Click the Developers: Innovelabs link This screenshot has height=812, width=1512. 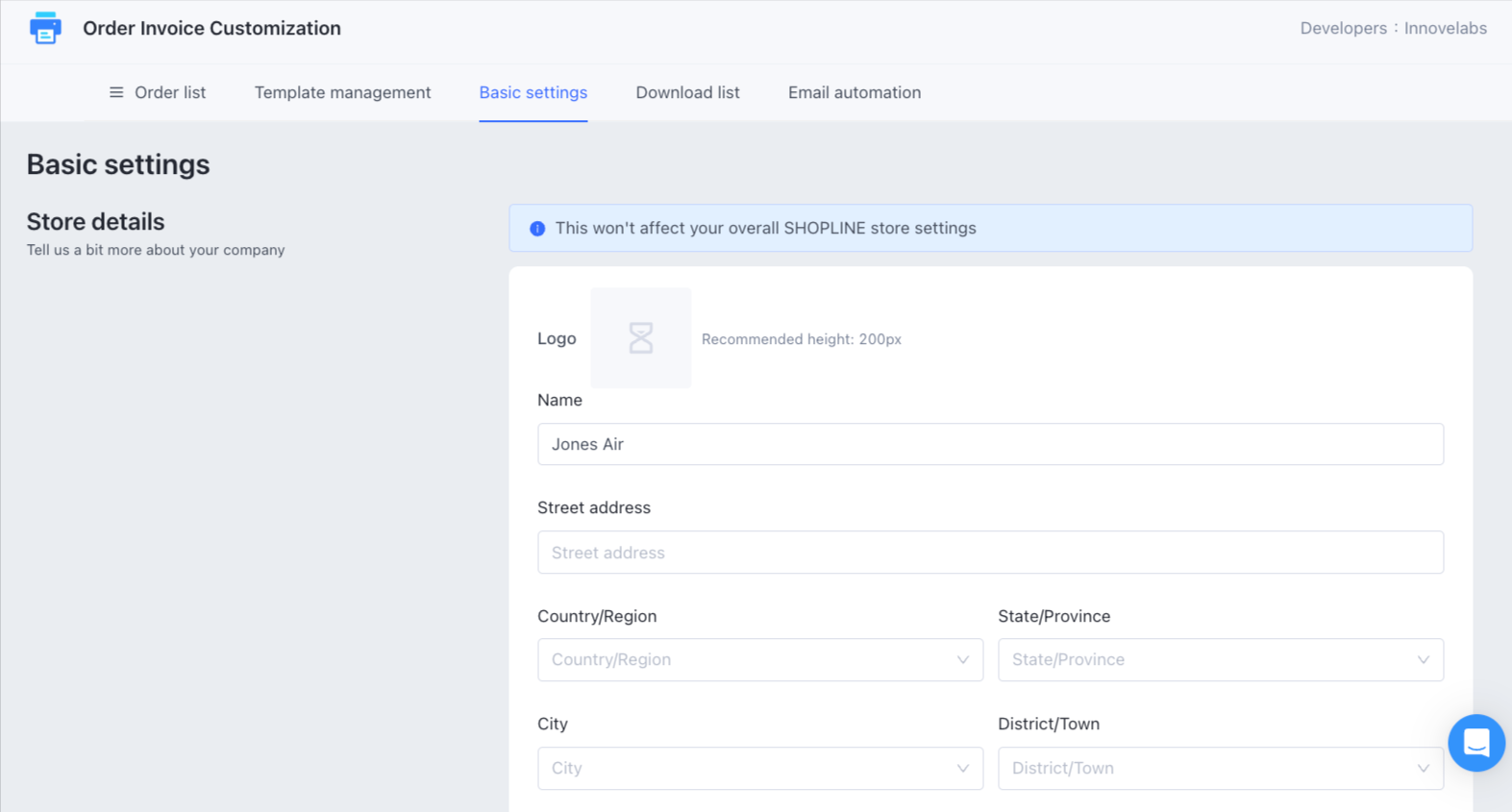pyautogui.click(x=1393, y=28)
